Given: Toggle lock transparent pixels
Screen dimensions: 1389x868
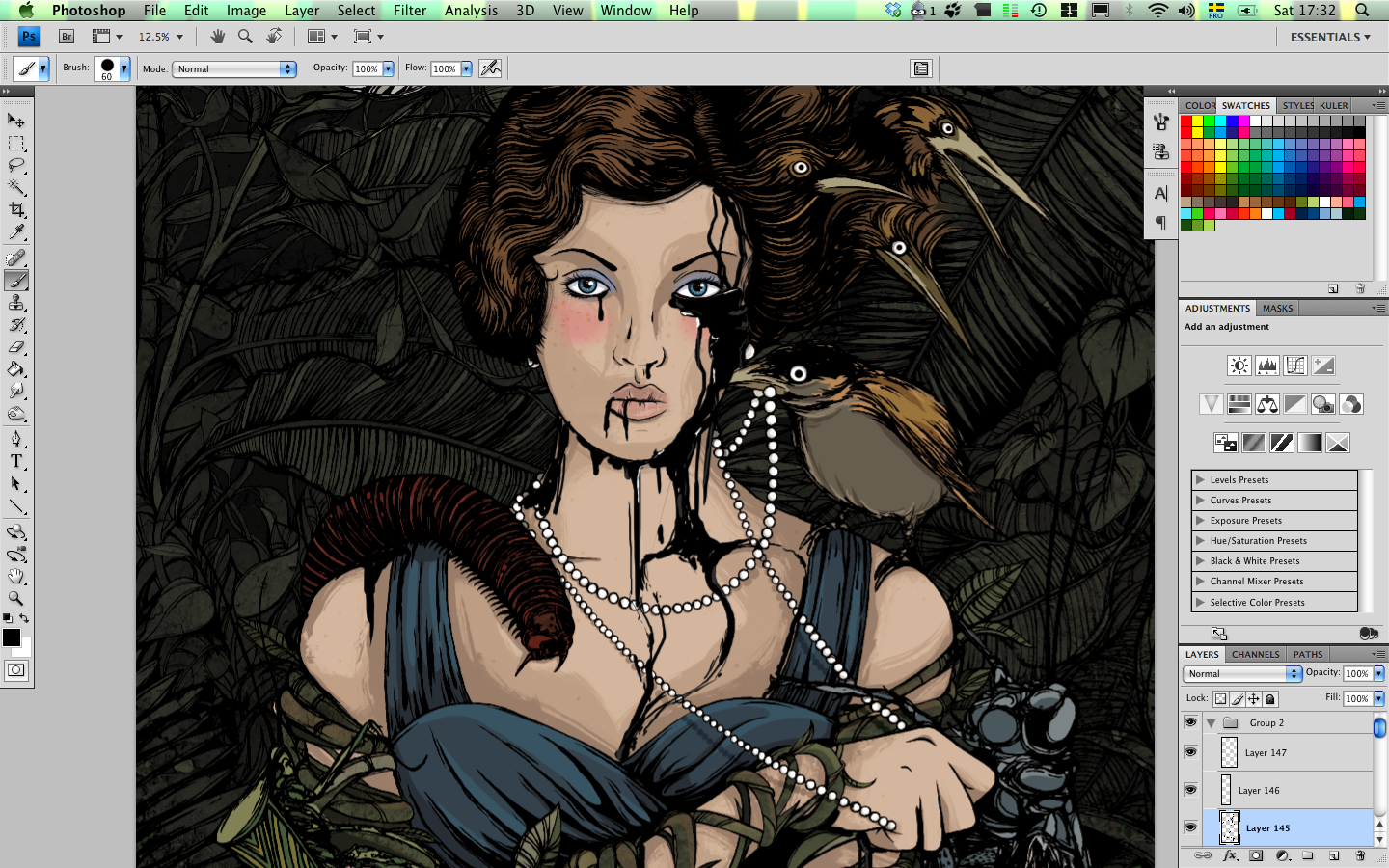Looking at the screenshot, I should 1221,699.
